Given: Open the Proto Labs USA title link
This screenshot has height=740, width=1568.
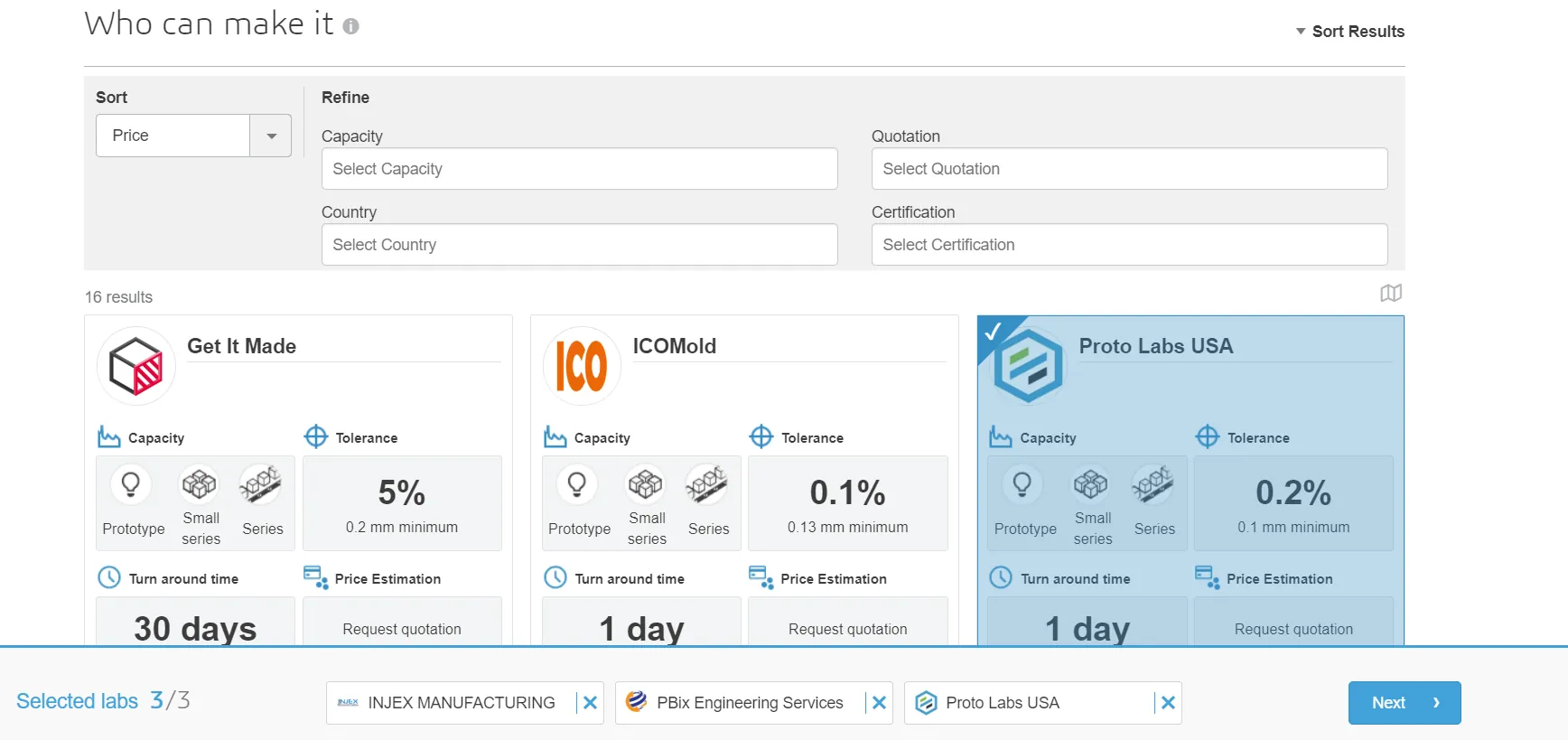Looking at the screenshot, I should pos(1156,346).
